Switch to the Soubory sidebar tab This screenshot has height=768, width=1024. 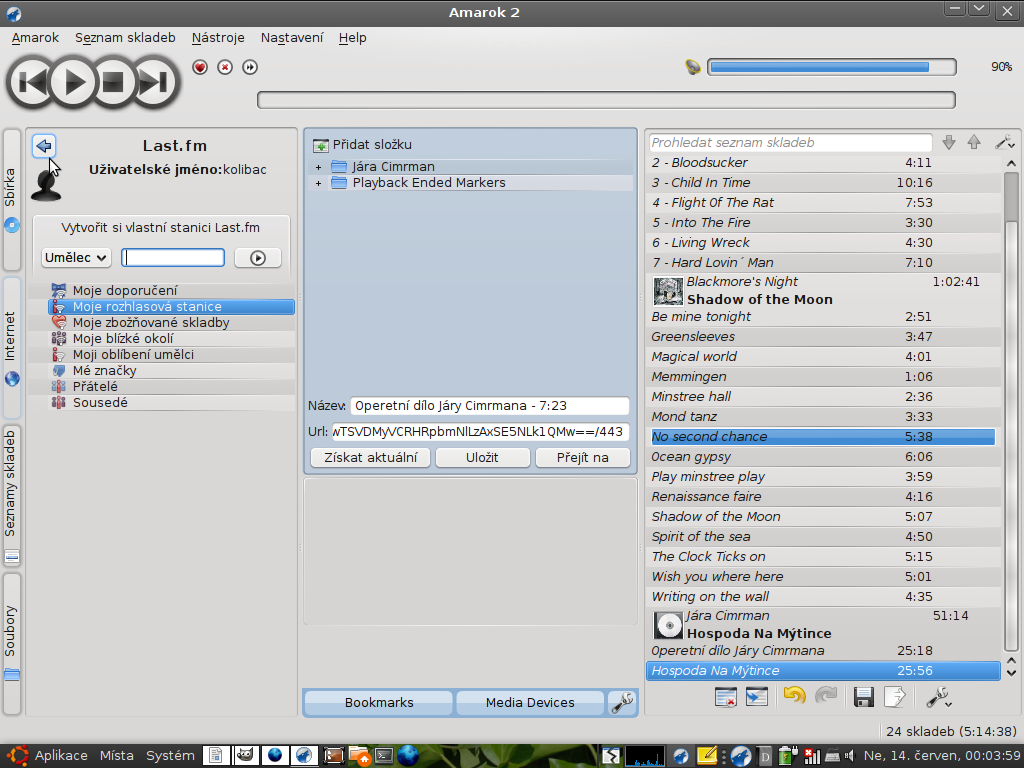[x=12, y=643]
